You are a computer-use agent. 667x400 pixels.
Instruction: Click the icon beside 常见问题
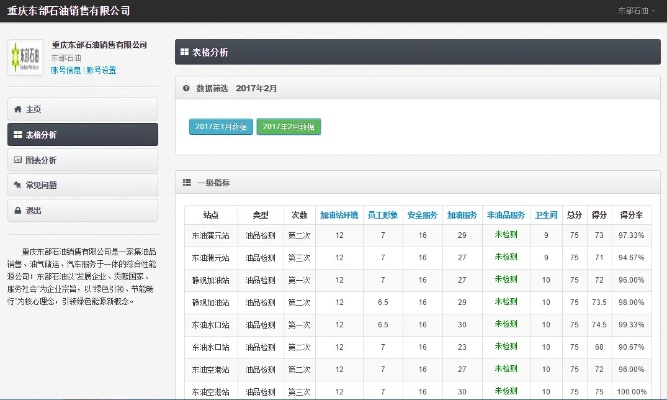17,185
